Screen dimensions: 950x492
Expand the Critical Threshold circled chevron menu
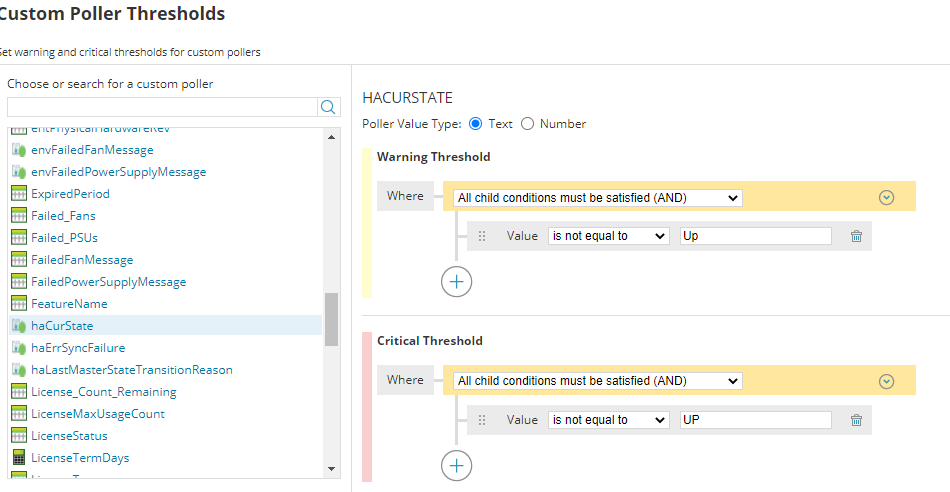(x=886, y=381)
